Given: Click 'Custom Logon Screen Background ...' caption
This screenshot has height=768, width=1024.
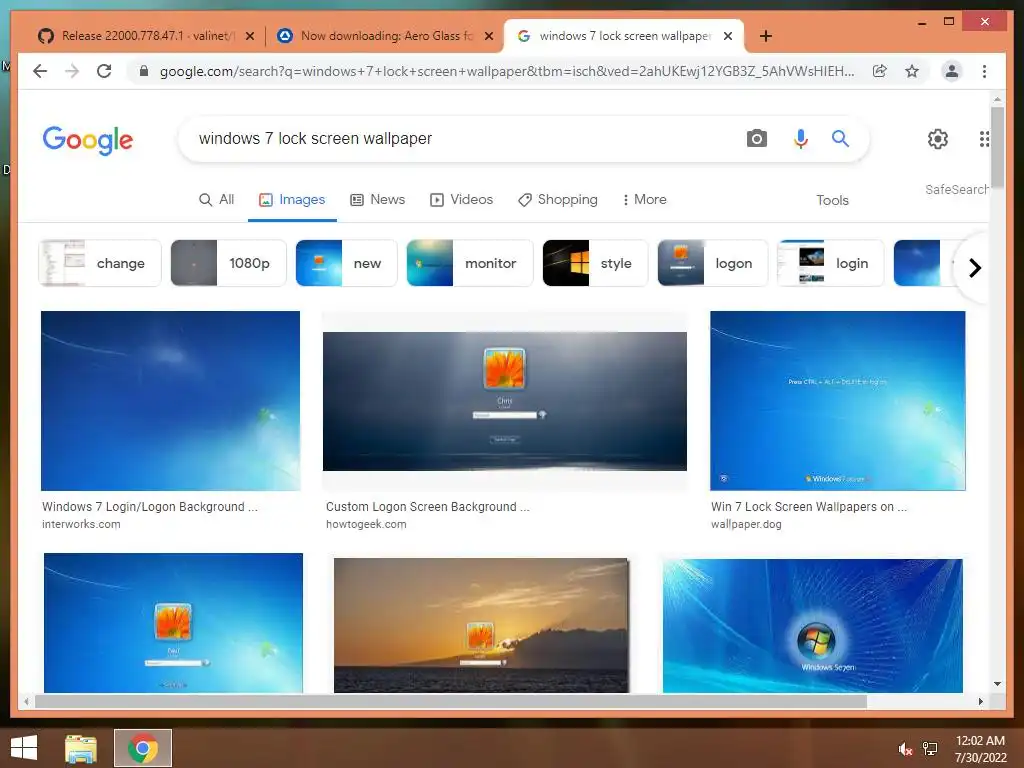Looking at the screenshot, I should coord(428,507).
